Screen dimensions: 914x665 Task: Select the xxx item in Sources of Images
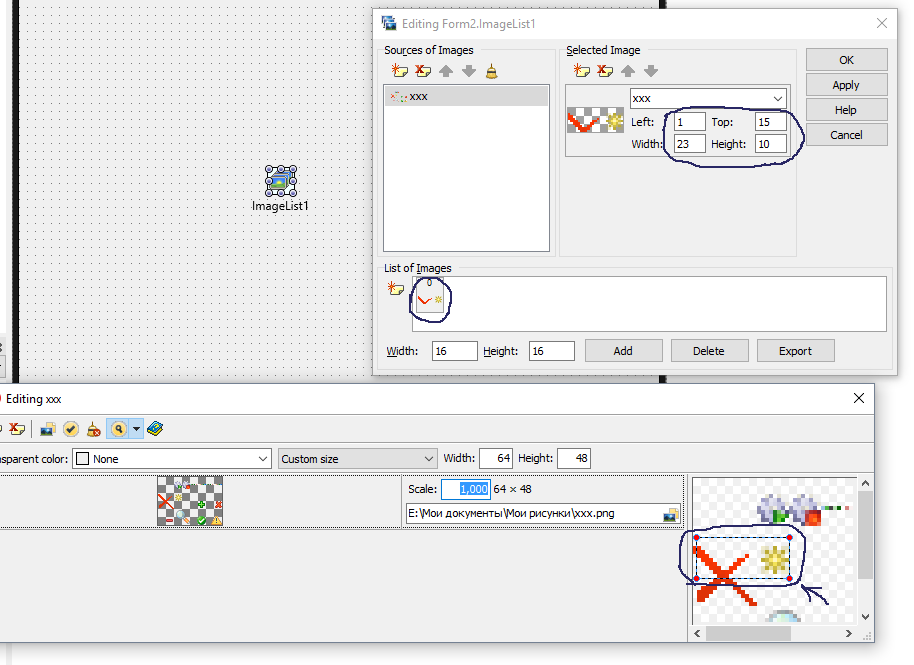[466, 97]
